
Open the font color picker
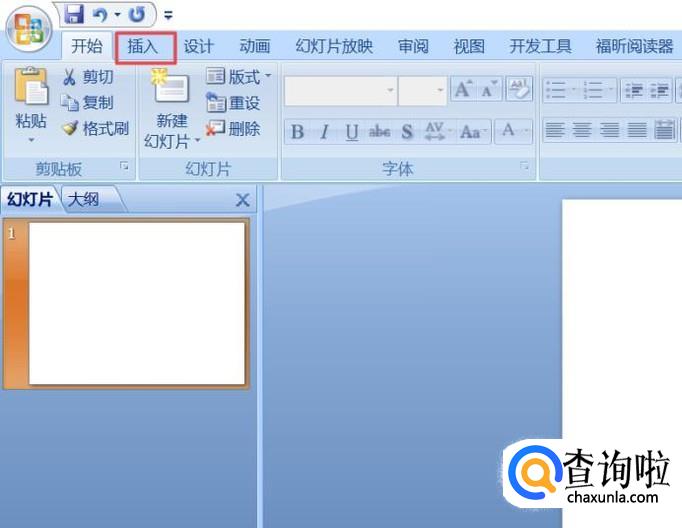click(514, 131)
